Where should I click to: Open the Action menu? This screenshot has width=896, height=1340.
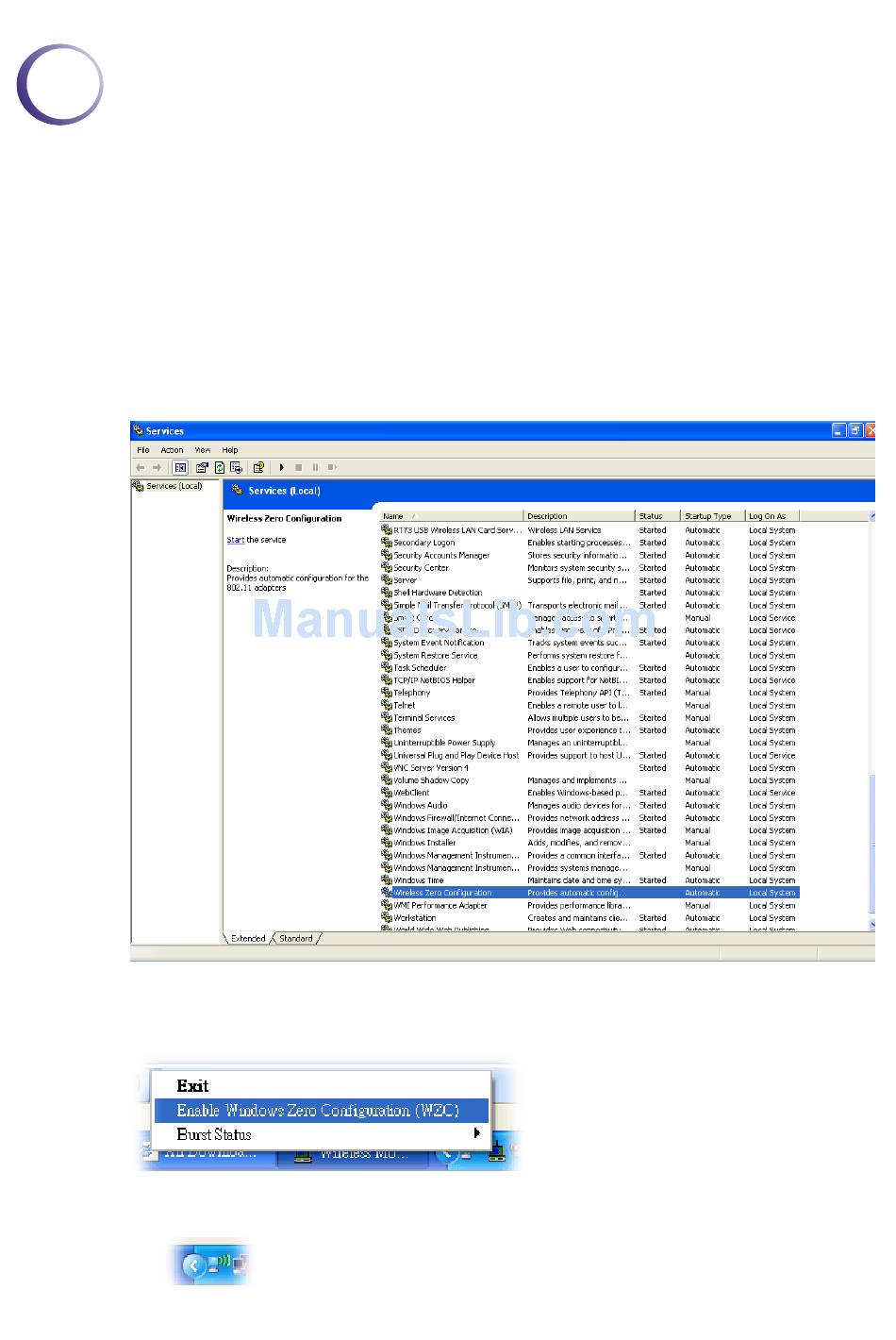[x=172, y=450]
